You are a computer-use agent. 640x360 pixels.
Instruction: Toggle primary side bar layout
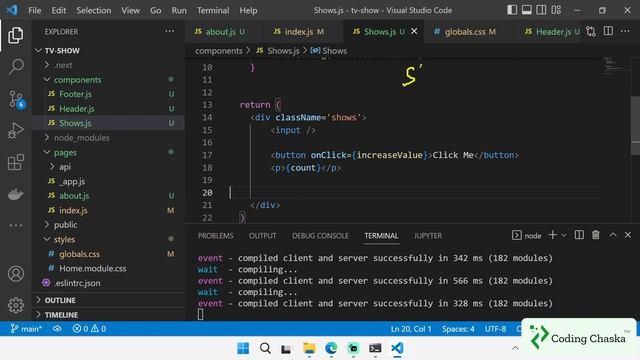(512, 10)
